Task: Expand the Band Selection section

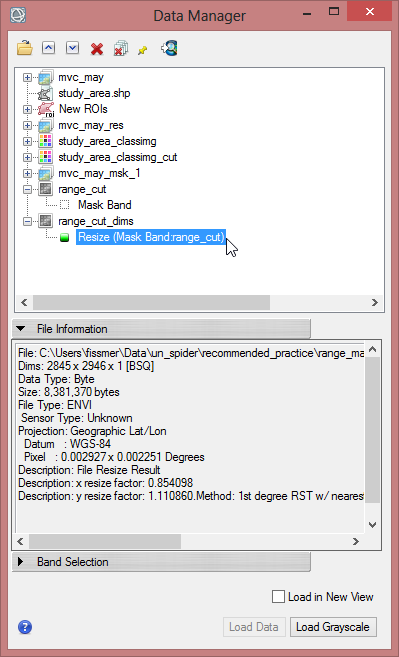Action: [21, 562]
